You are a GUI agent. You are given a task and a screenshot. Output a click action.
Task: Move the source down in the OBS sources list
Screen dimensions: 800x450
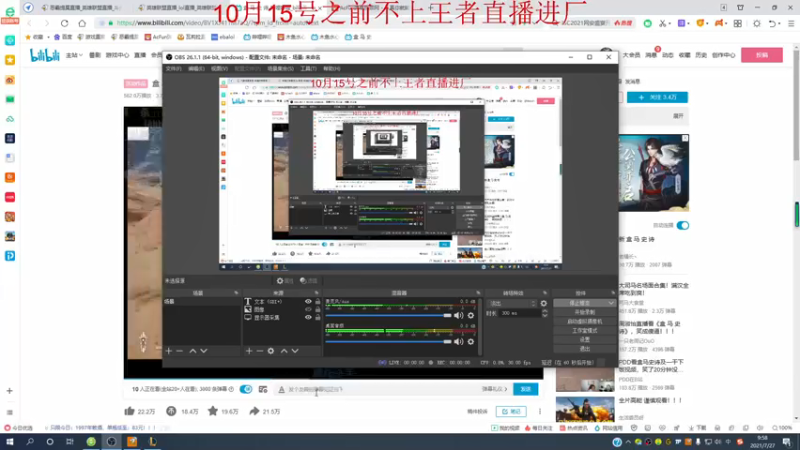[295, 351]
